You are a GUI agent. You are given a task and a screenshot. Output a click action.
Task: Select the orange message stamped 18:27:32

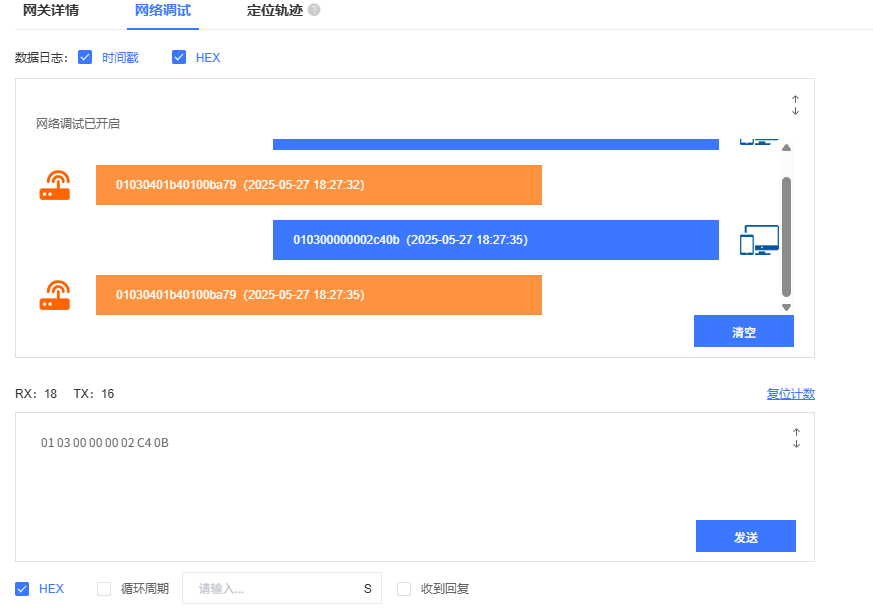coord(318,185)
